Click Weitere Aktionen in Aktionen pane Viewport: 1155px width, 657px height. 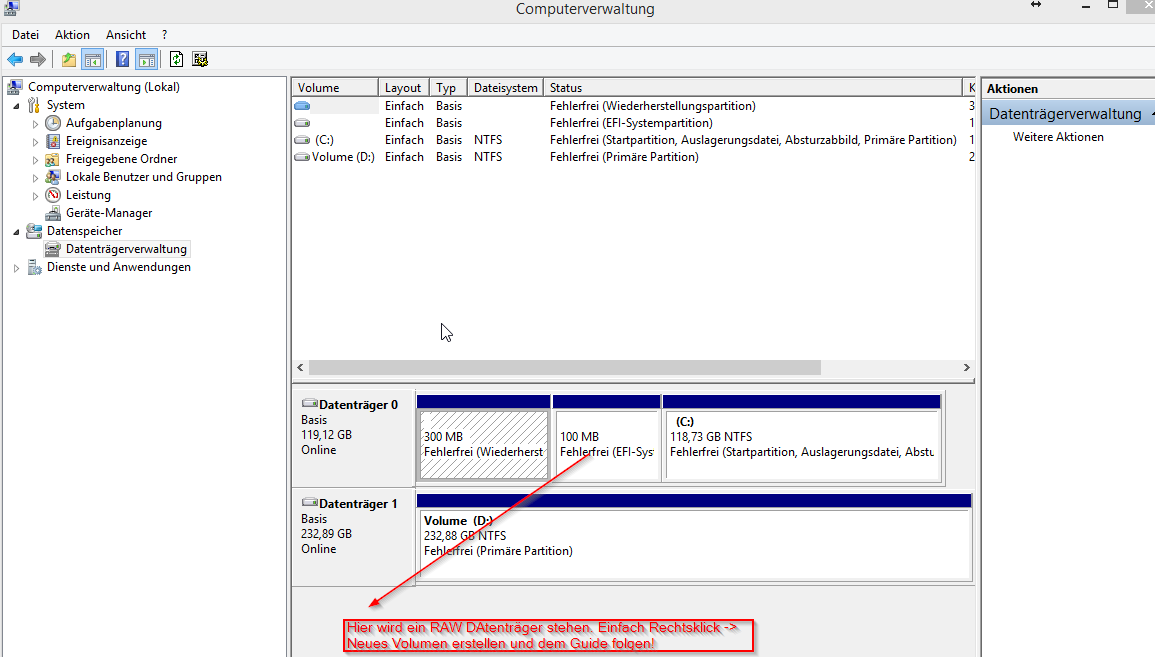[1058, 137]
